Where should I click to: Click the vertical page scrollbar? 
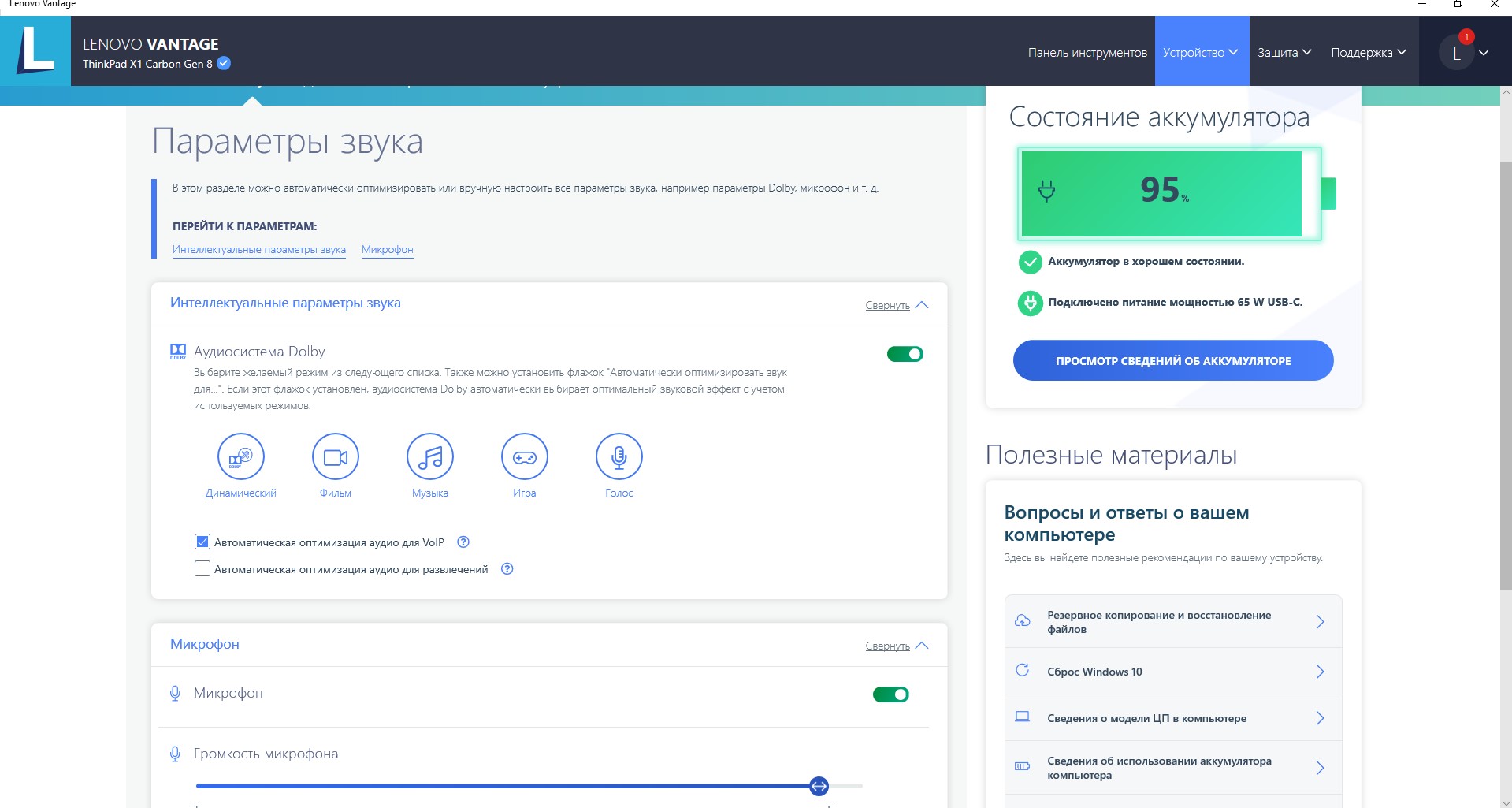1506,376
